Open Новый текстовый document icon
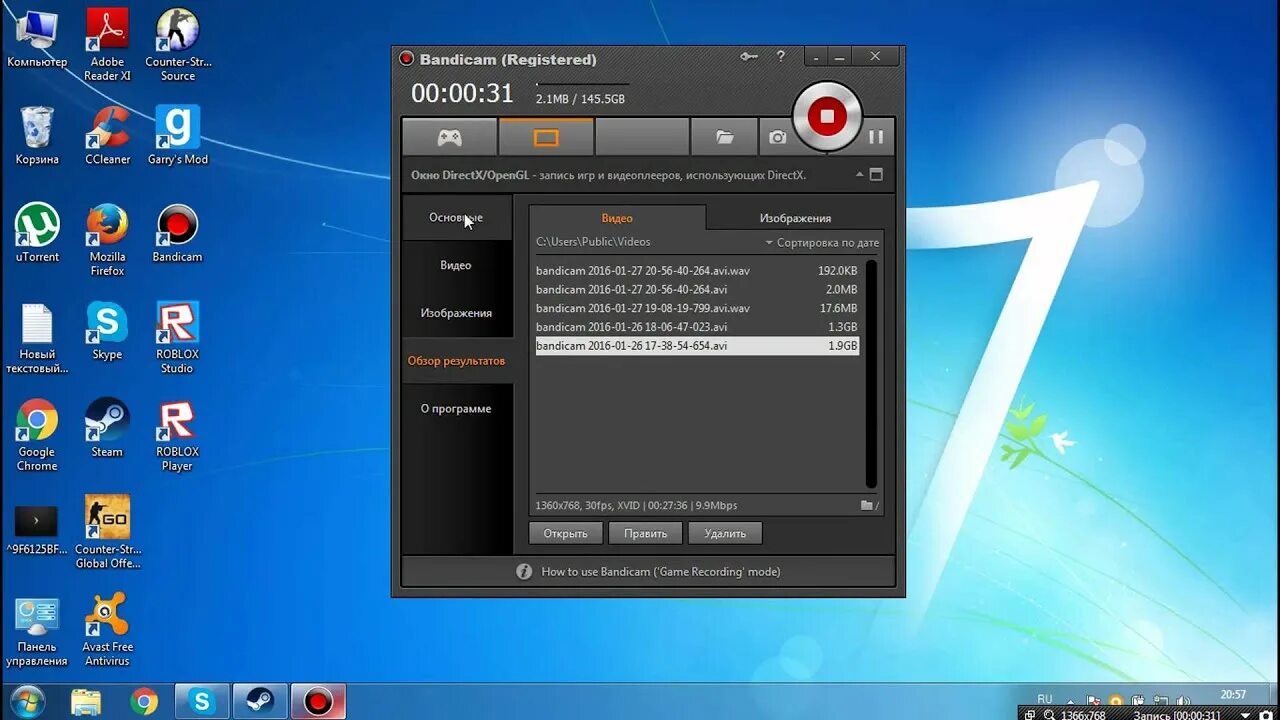Image resolution: width=1280 pixels, height=720 pixels. pos(37,338)
